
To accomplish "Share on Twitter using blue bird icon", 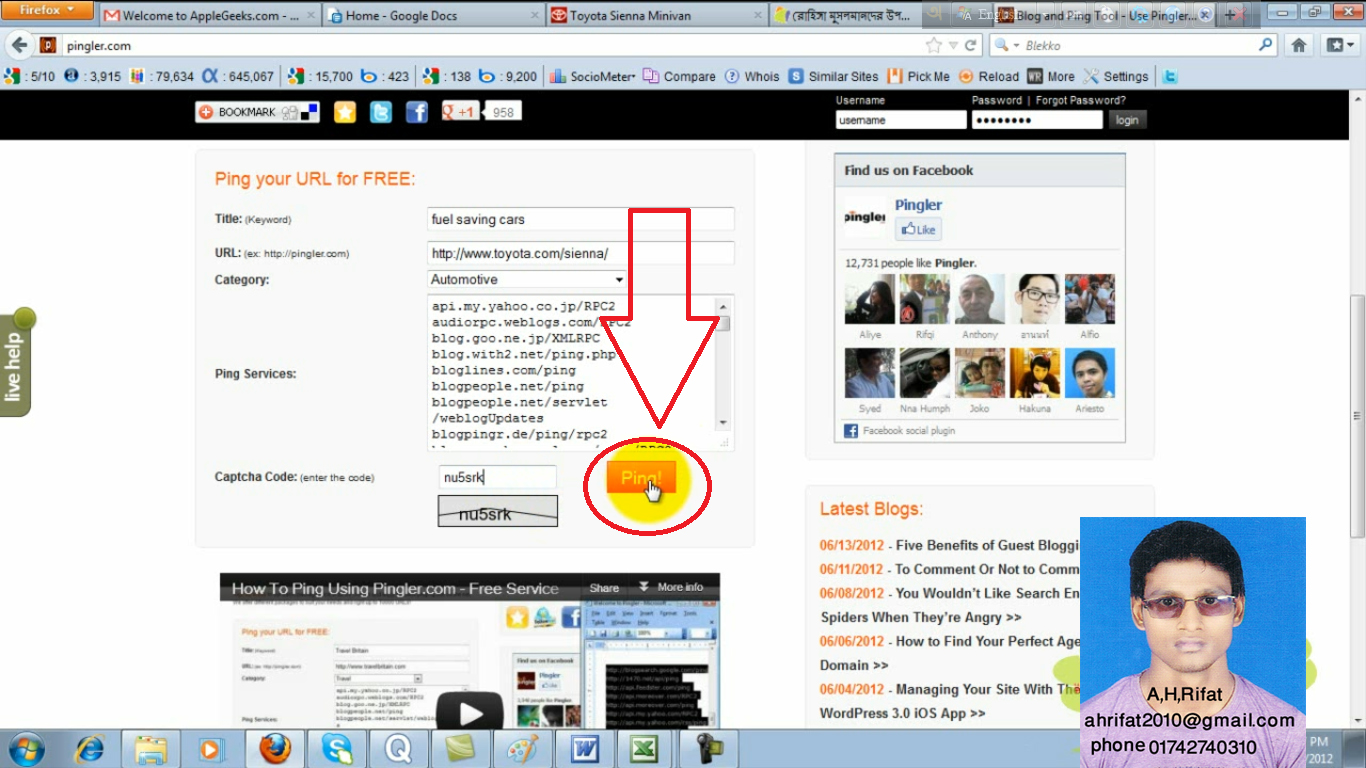I will 381,112.
